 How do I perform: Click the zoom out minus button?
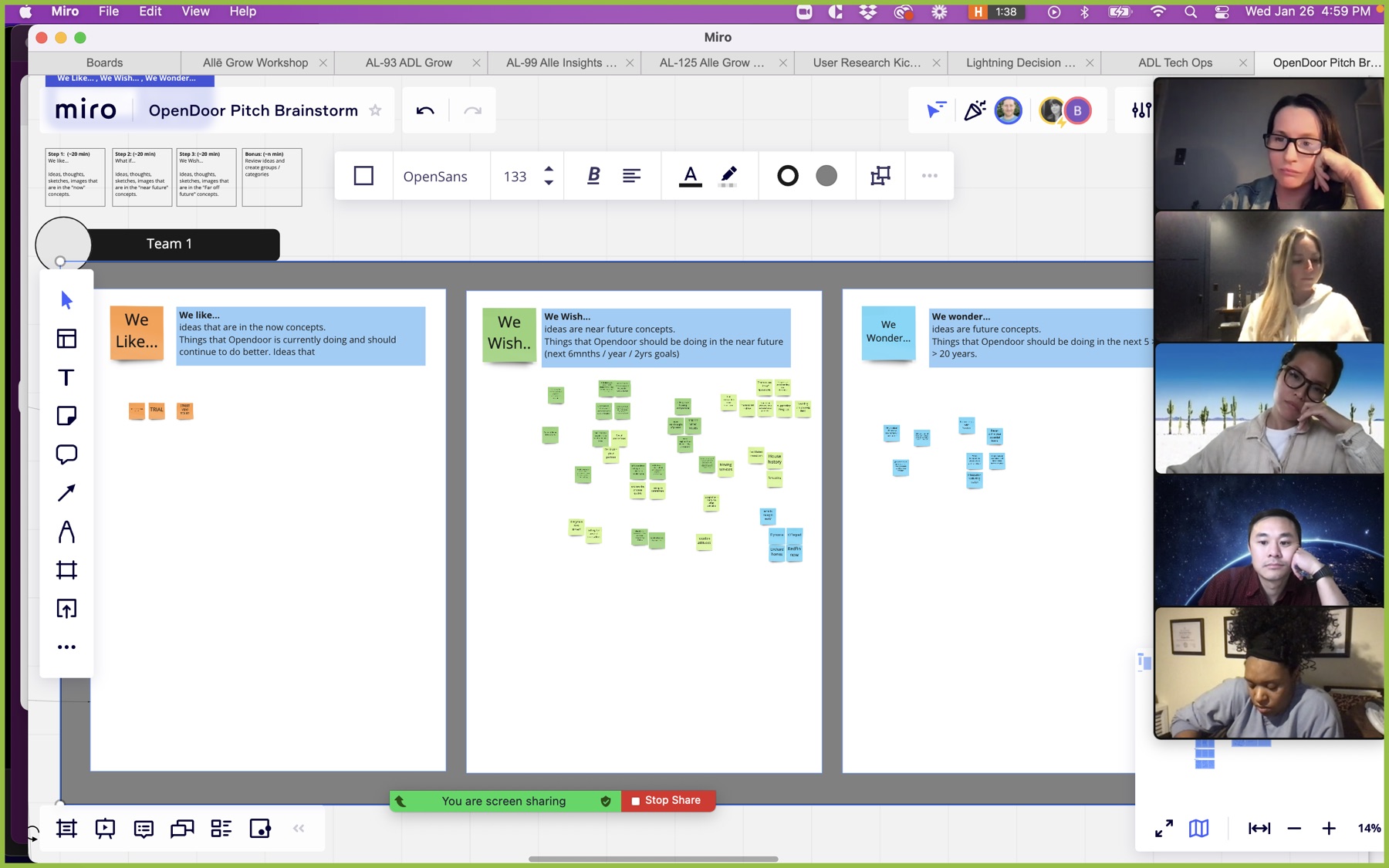pos(1294,829)
